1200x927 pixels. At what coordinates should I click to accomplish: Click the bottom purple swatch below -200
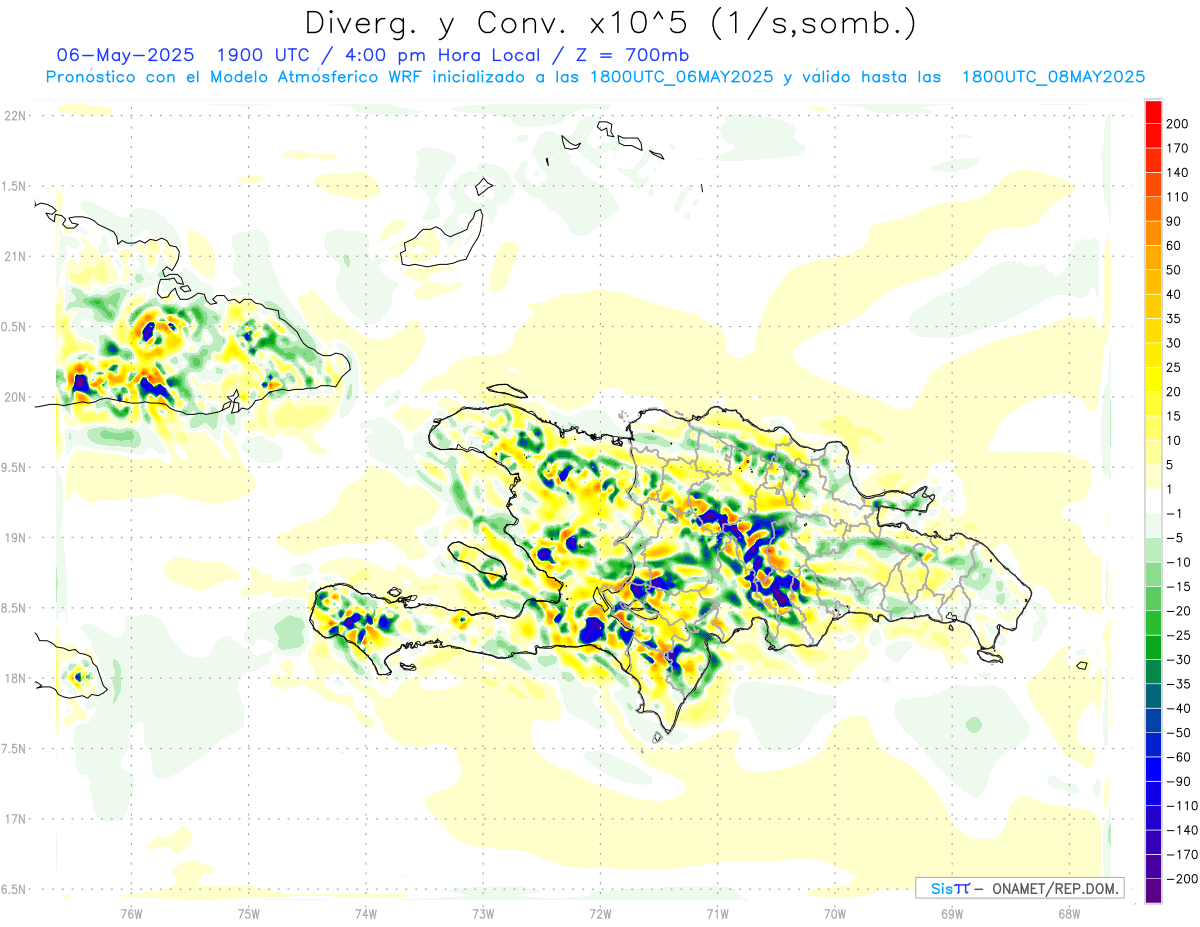click(1153, 891)
